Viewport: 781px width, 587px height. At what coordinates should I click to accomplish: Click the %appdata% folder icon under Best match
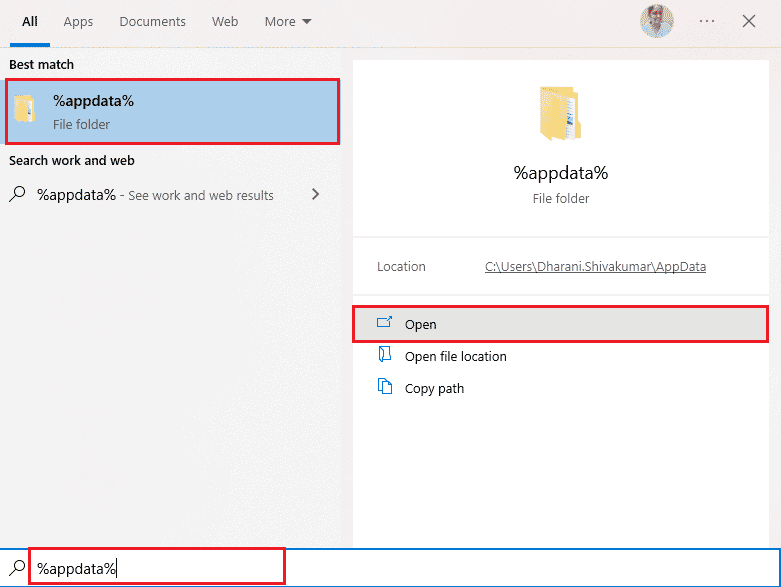pos(27,111)
